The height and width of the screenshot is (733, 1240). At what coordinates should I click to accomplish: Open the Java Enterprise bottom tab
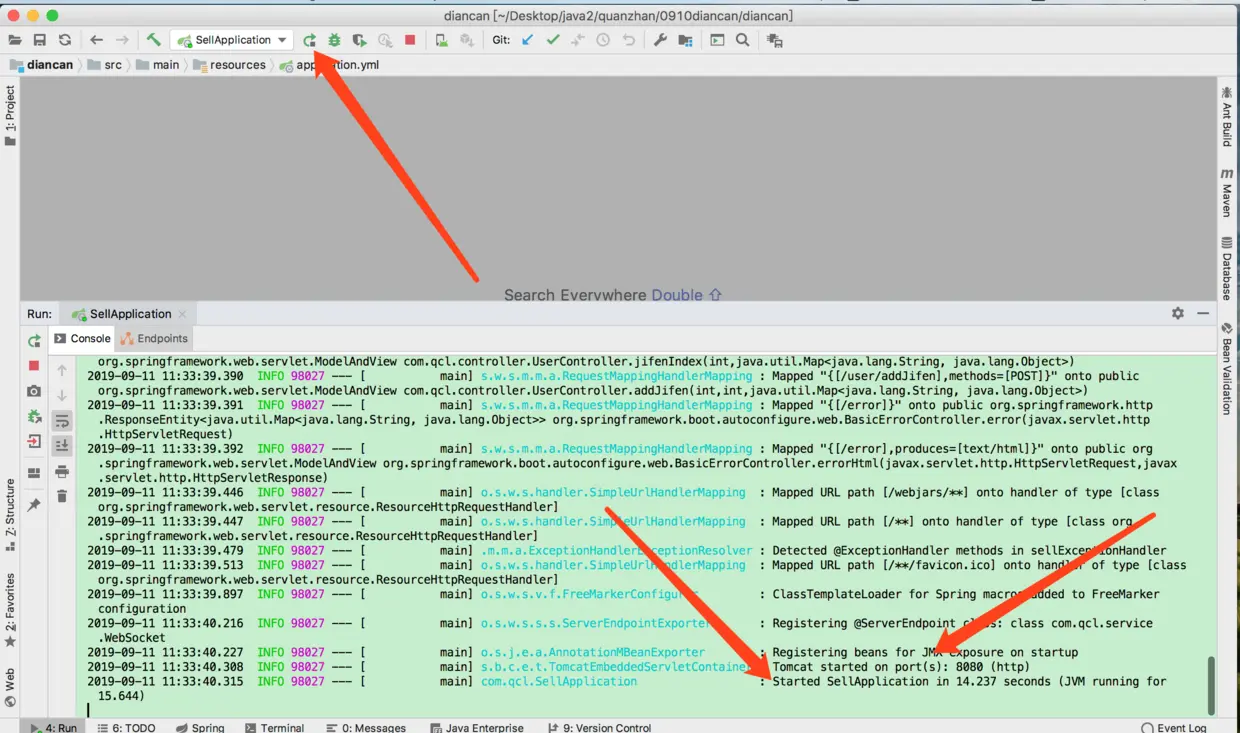(476, 727)
